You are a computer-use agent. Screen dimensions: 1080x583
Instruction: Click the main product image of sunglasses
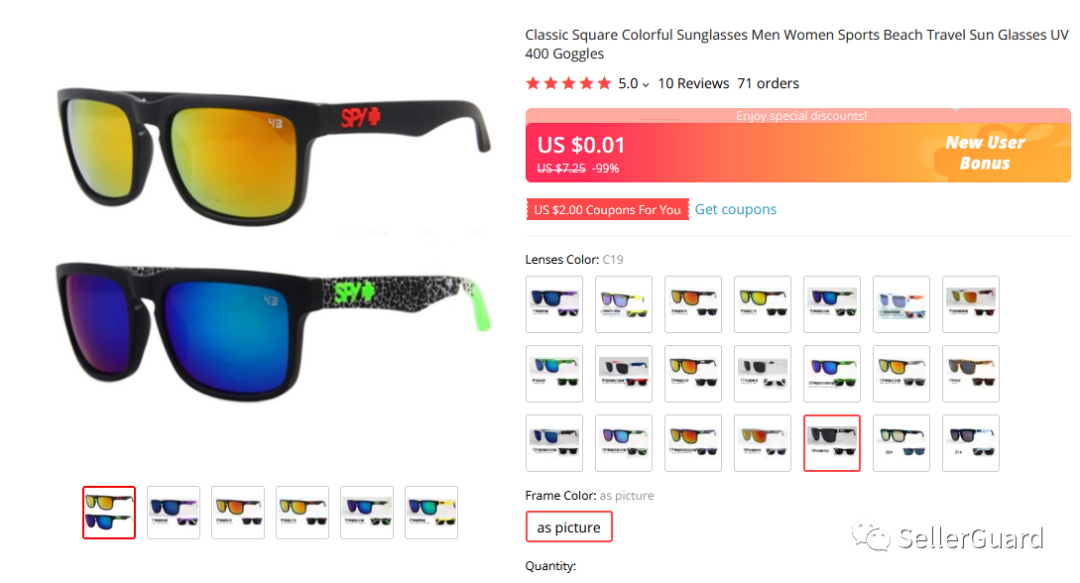pyautogui.click(x=273, y=245)
